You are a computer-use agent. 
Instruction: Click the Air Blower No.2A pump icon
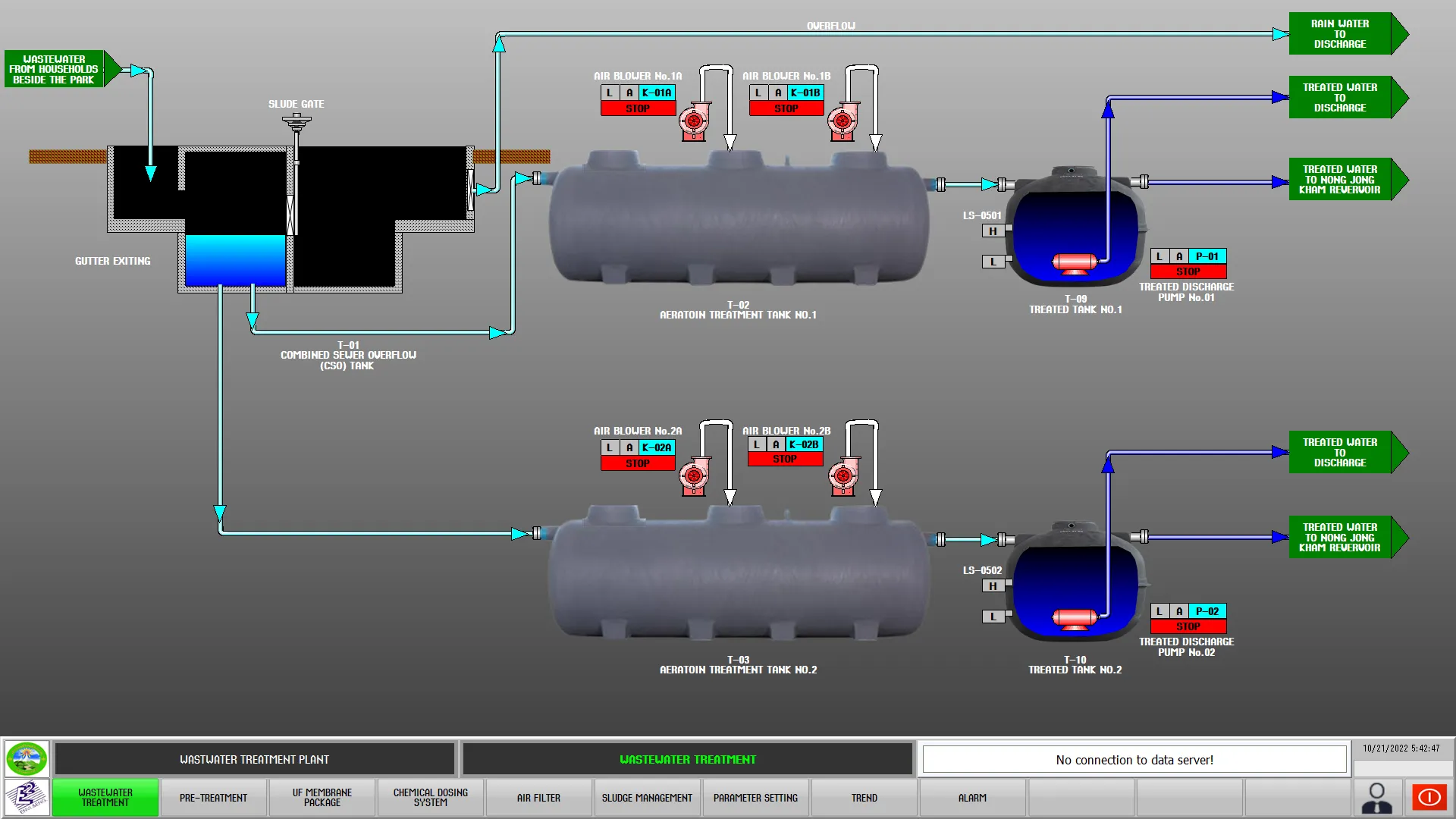(x=694, y=476)
